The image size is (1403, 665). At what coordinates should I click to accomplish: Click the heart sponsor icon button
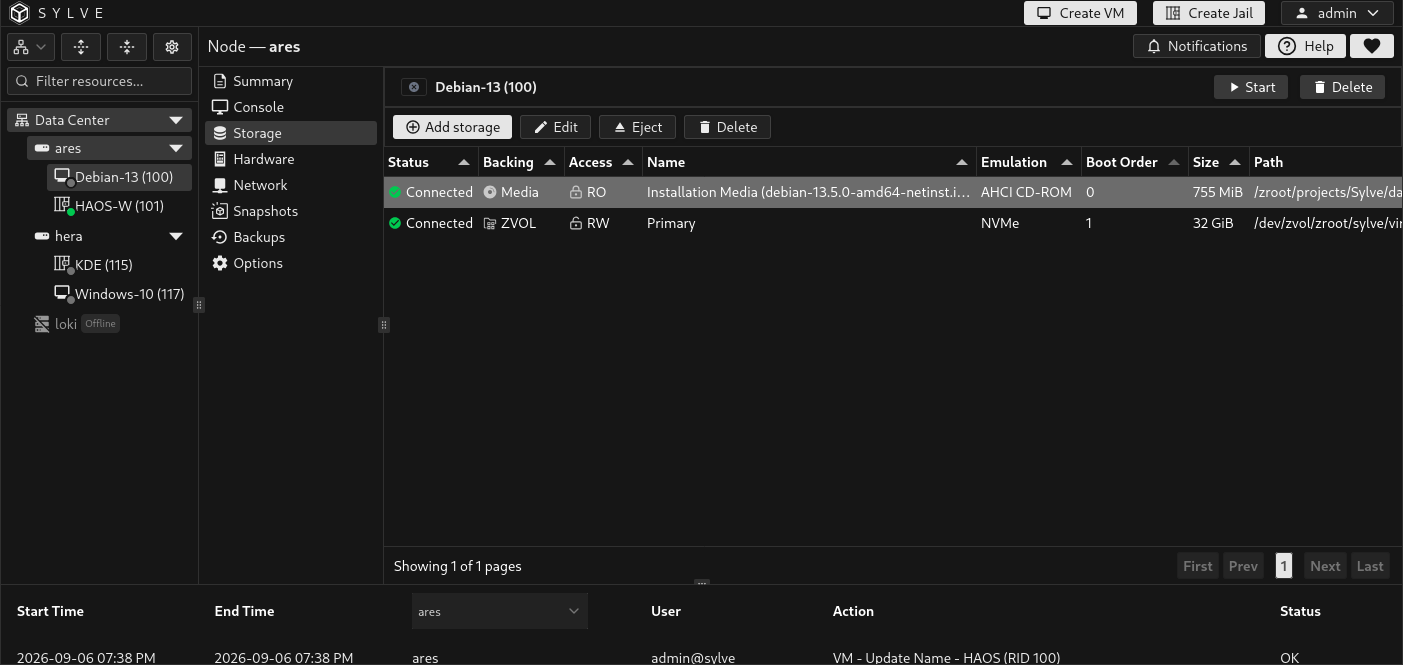1371,46
